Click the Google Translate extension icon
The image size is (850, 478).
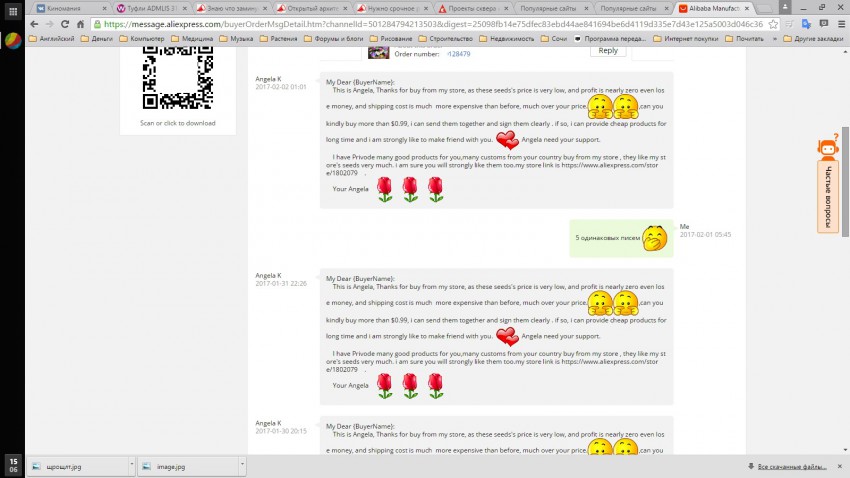point(806,24)
